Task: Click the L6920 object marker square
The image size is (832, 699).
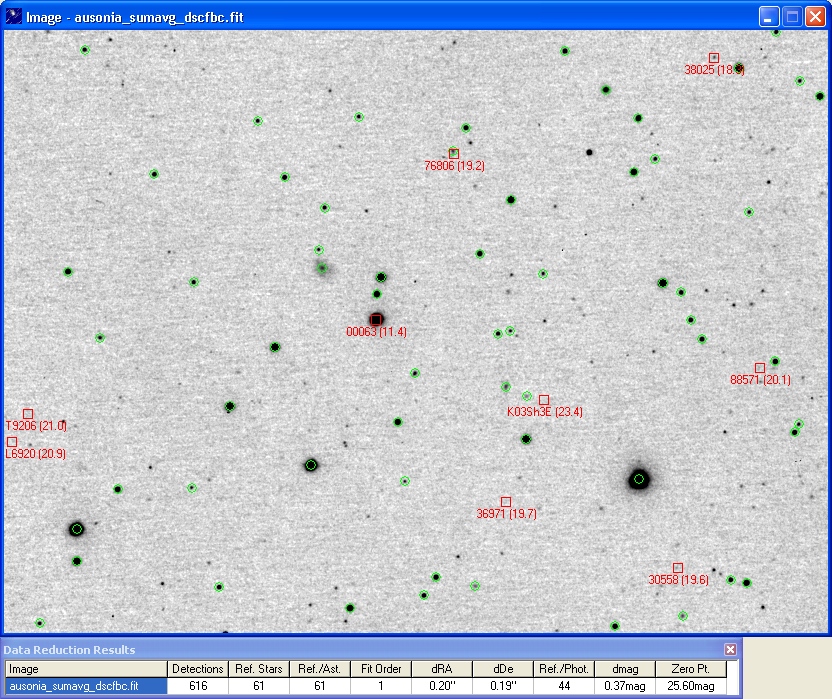Action: pos(12,442)
